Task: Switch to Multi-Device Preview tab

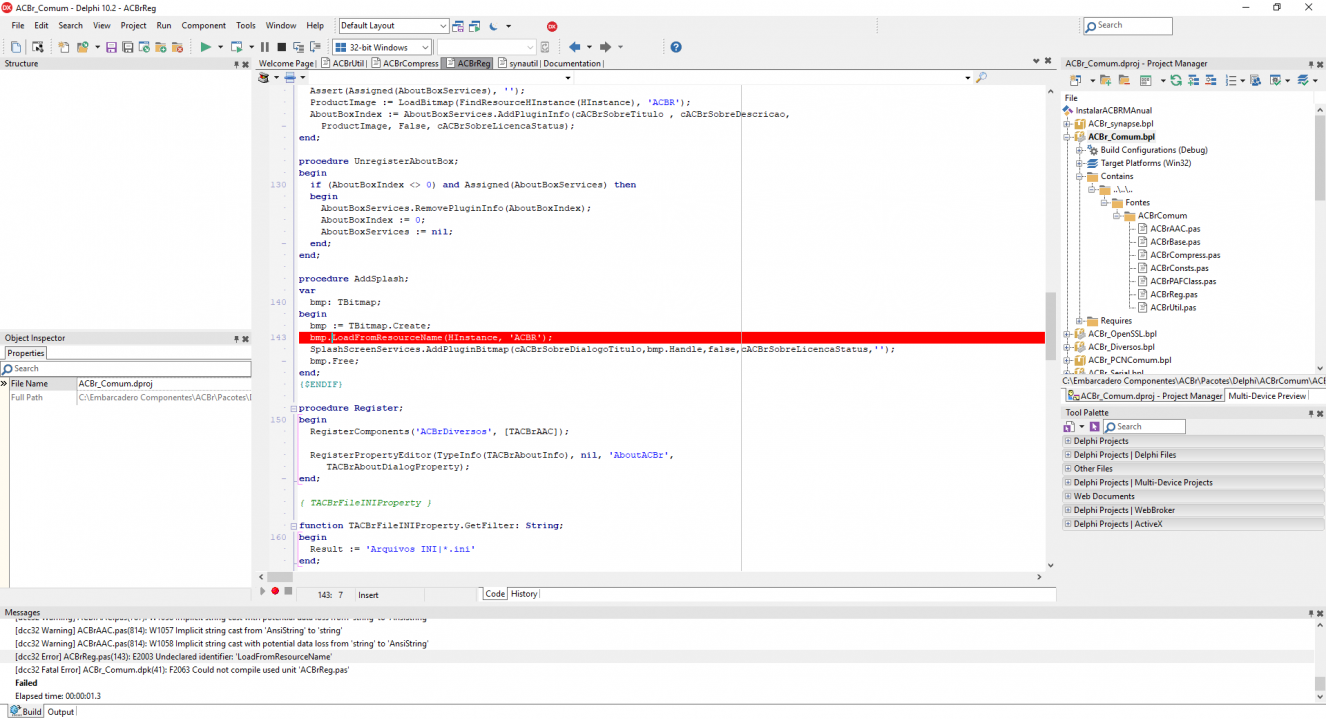Action: (x=1267, y=396)
